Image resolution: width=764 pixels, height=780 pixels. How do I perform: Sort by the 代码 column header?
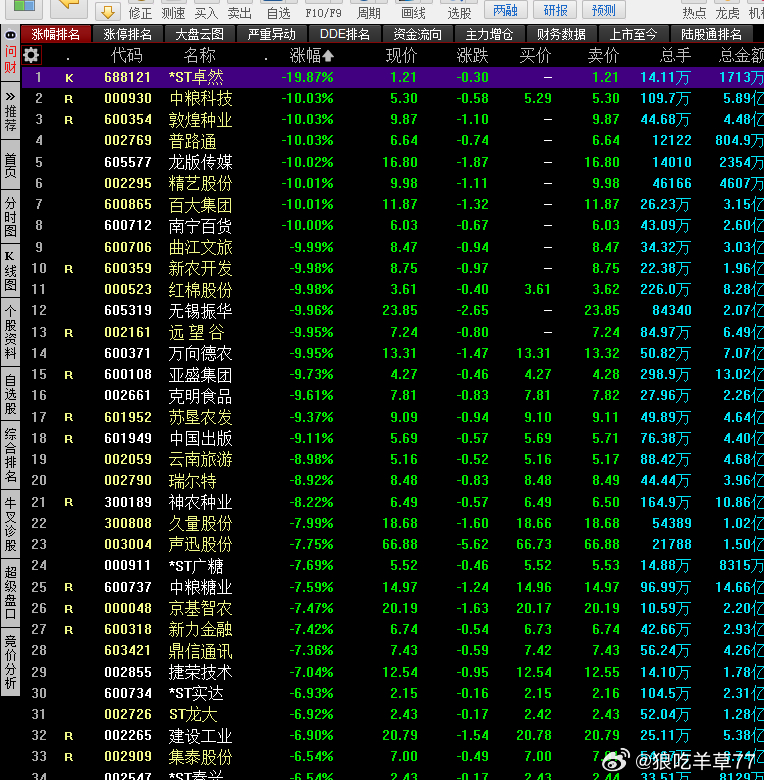(x=126, y=55)
